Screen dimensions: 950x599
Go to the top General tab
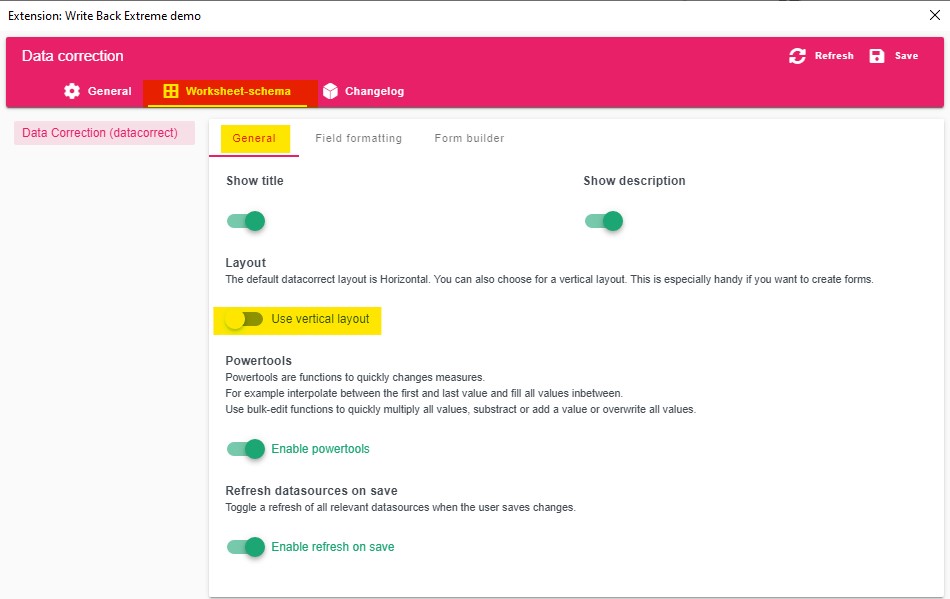(x=109, y=91)
